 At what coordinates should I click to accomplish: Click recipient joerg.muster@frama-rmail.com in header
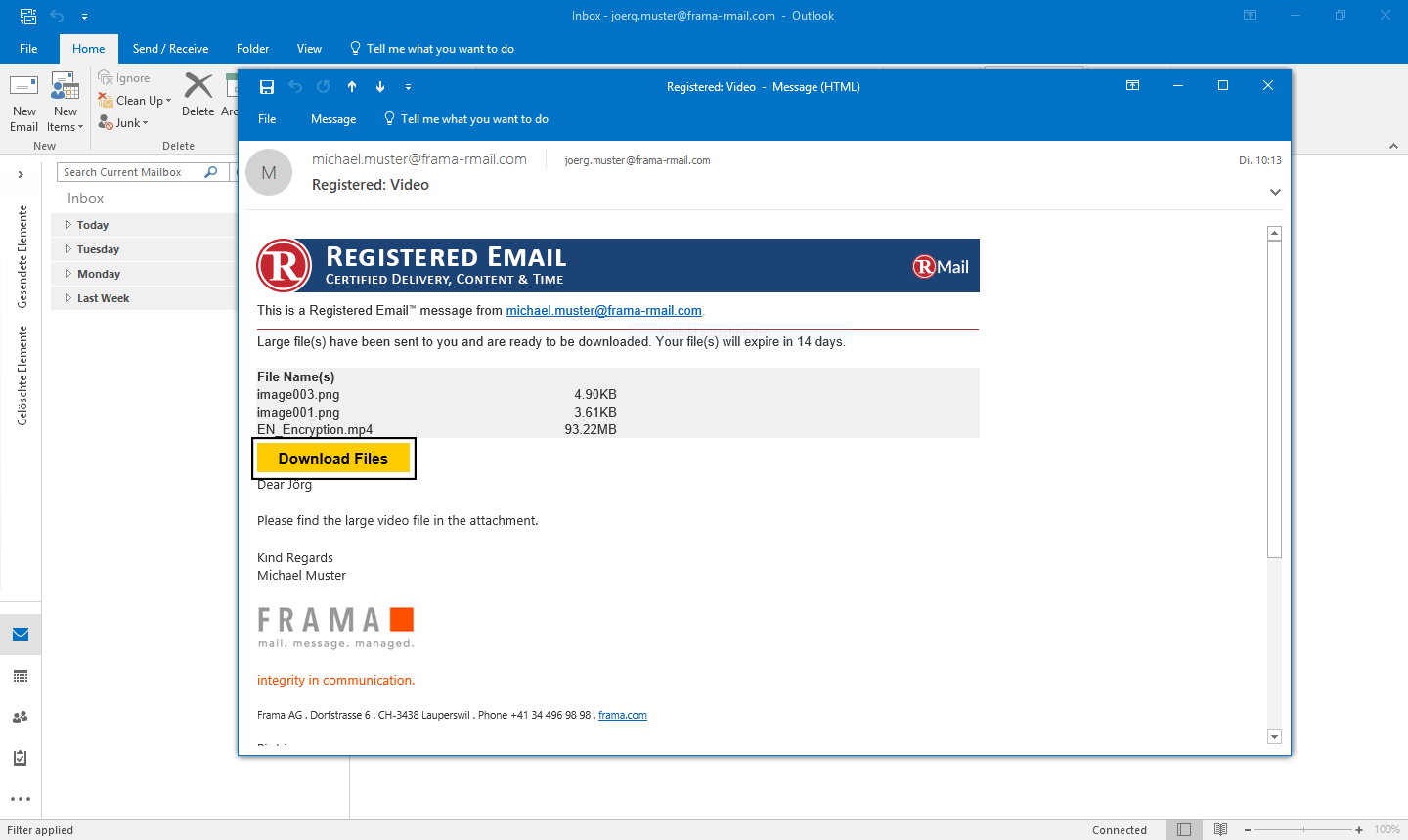pyautogui.click(x=638, y=160)
